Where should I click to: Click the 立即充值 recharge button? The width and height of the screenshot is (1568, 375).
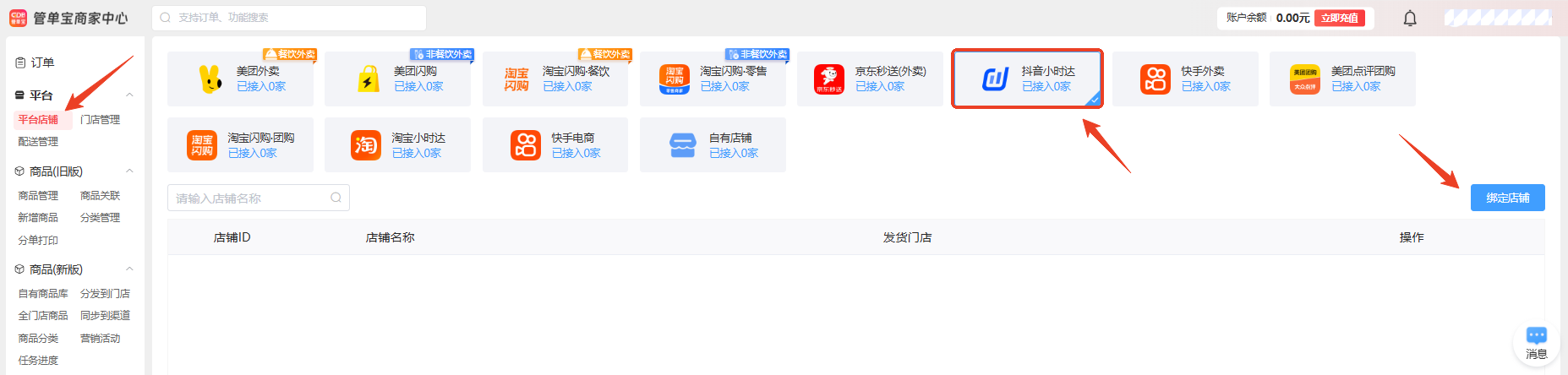(1340, 18)
